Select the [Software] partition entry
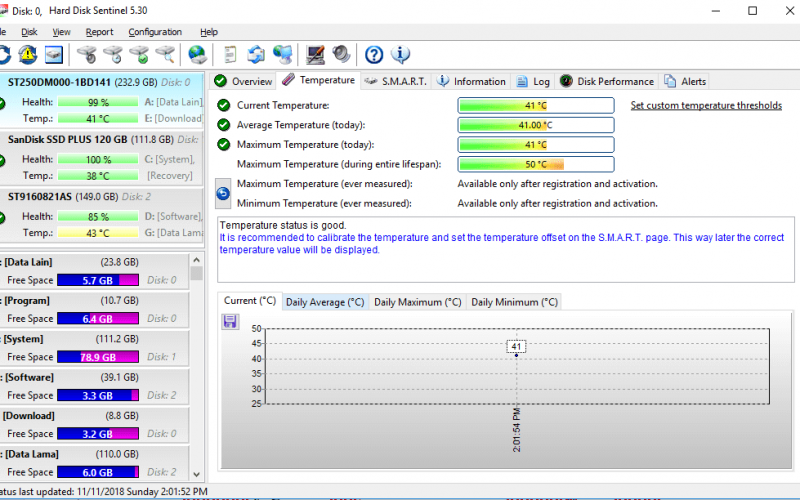Viewport: 800px width, 500px height. 94,386
